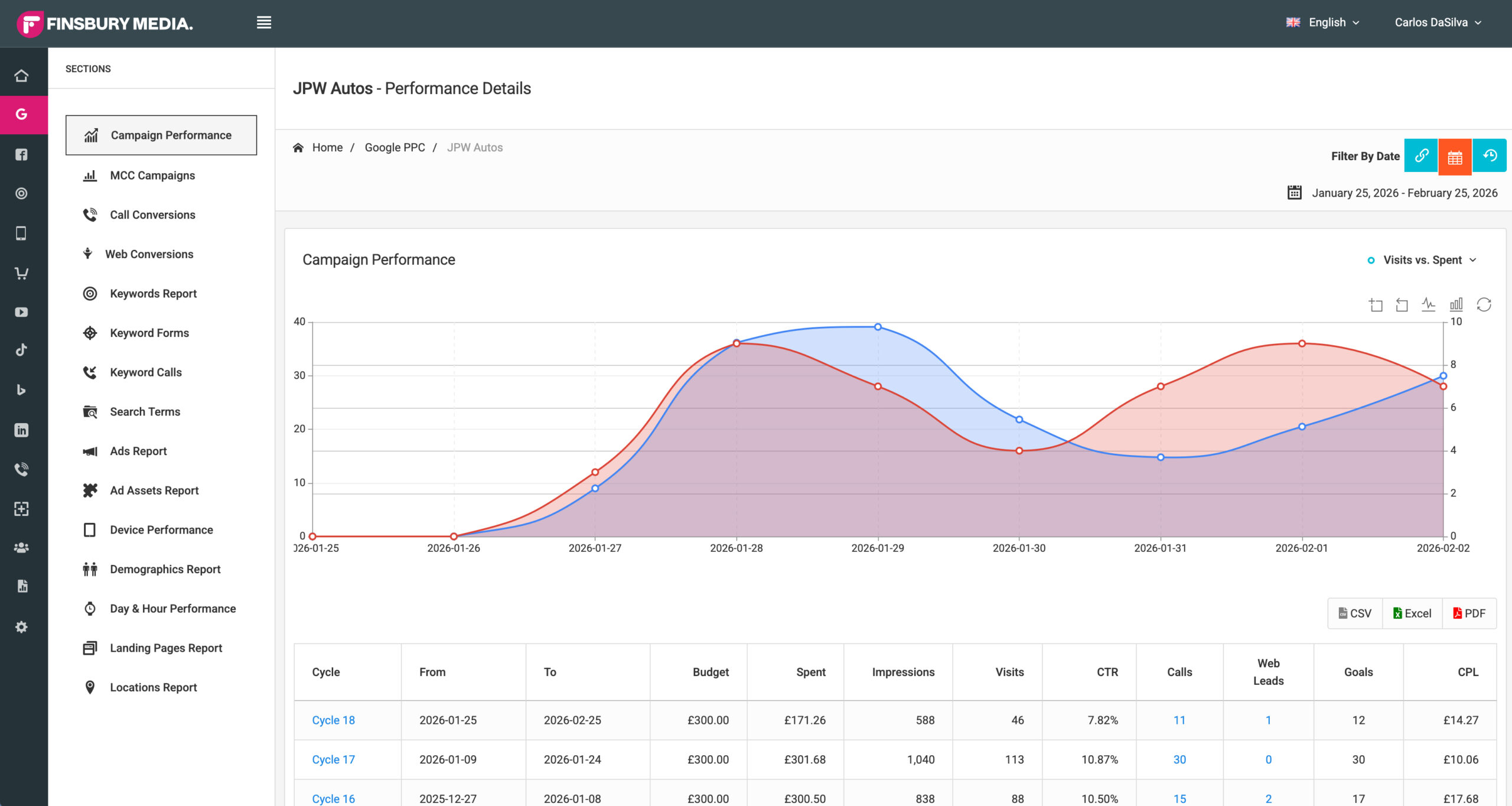Click the blue visits data point at 2026-01-29
This screenshot has width=1512, height=806.
(x=878, y=327)
